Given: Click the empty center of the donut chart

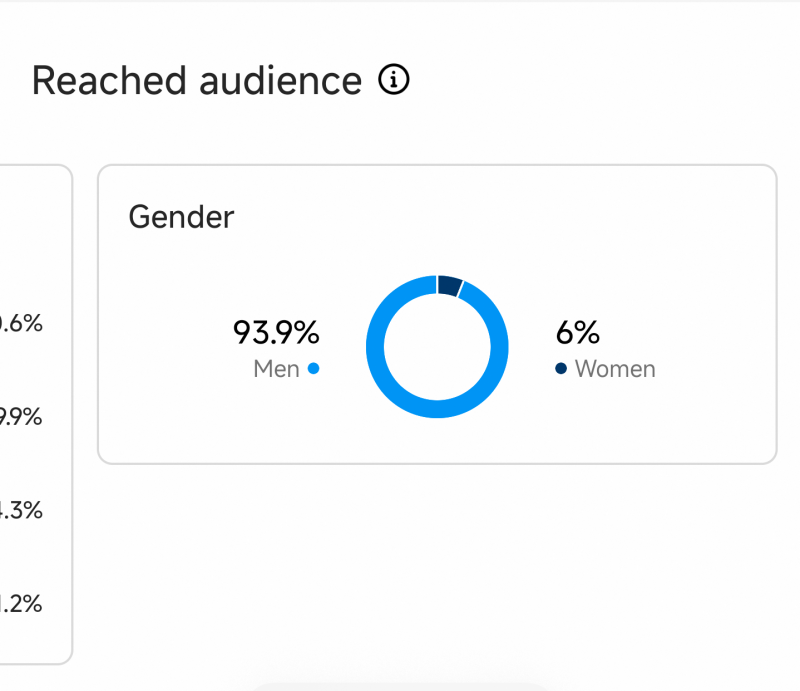Looking at the screenshot, I should (x=437, y=346).
